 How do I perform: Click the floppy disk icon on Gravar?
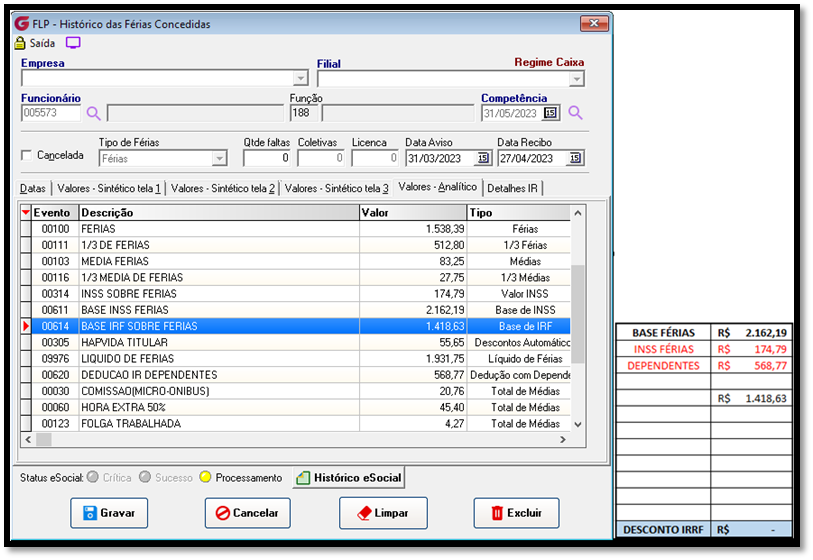point(90,513)
